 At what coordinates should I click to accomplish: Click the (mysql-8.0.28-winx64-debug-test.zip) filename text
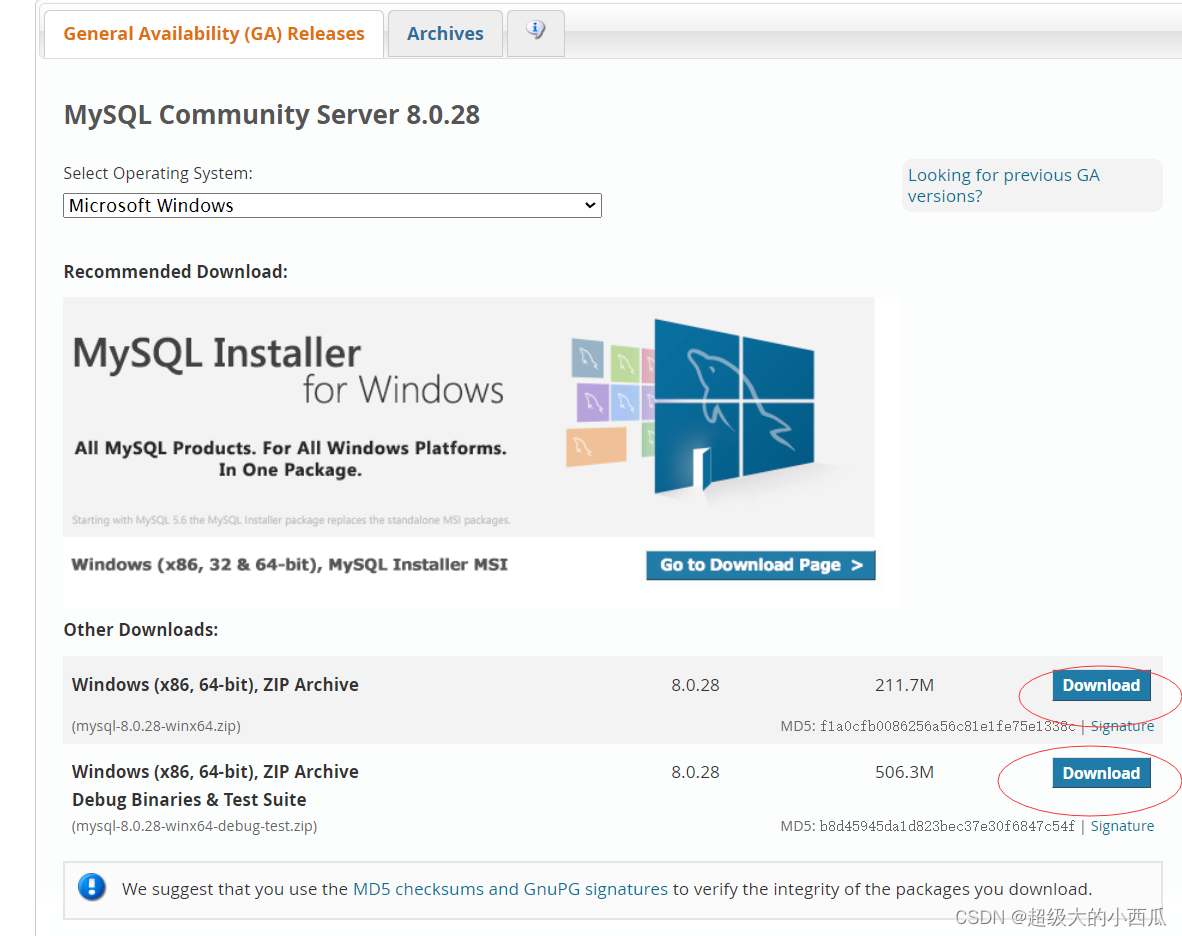tap(194, 826)
